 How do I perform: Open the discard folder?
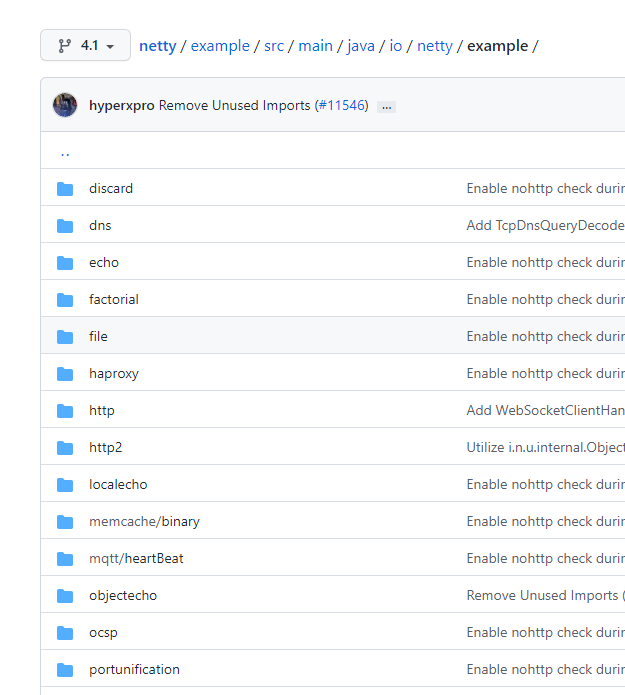tap(111, 188)
